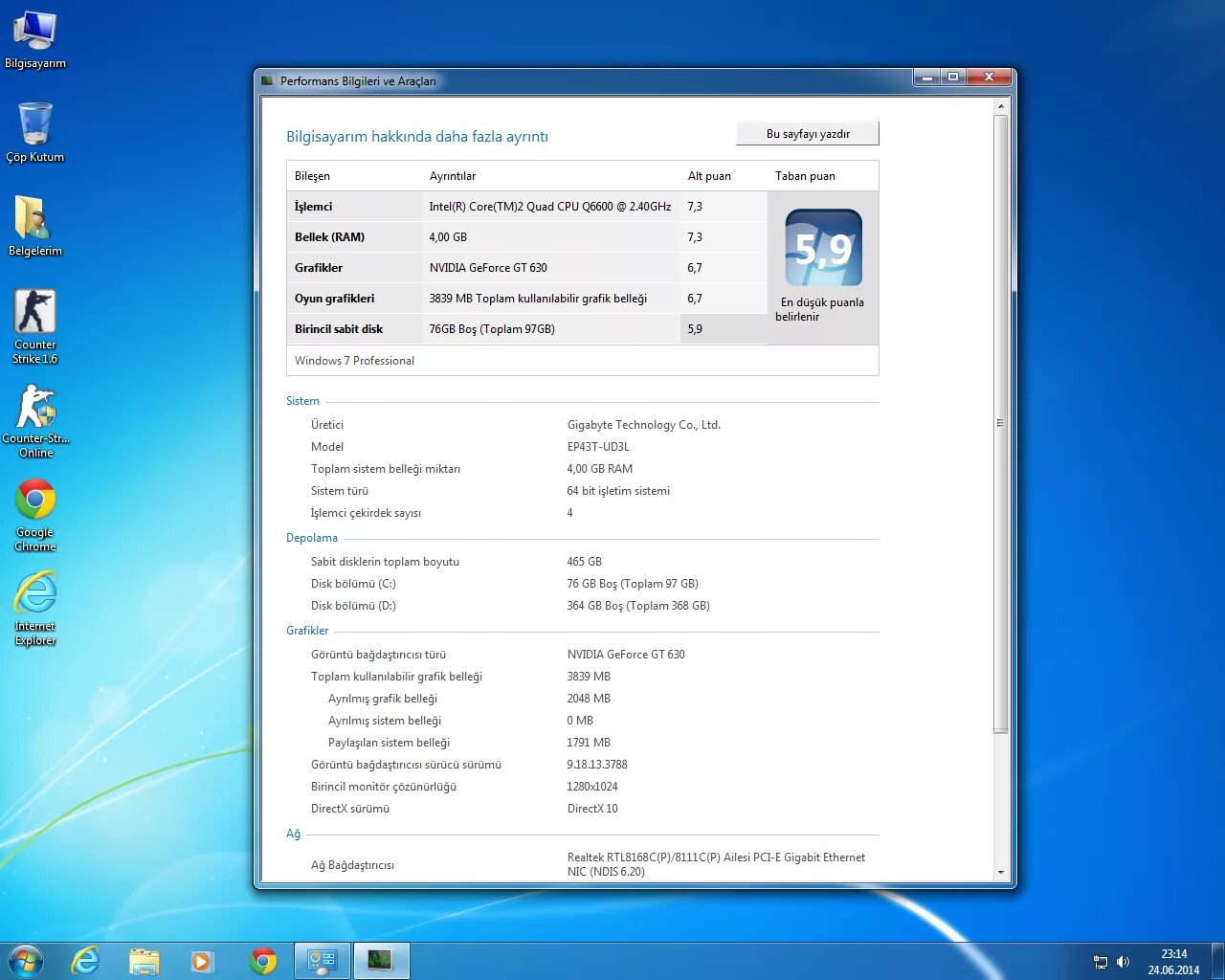Click the Ayrıntılar column header
Viewport: 1225px width, 980px height.
click(x=453, y=176)
